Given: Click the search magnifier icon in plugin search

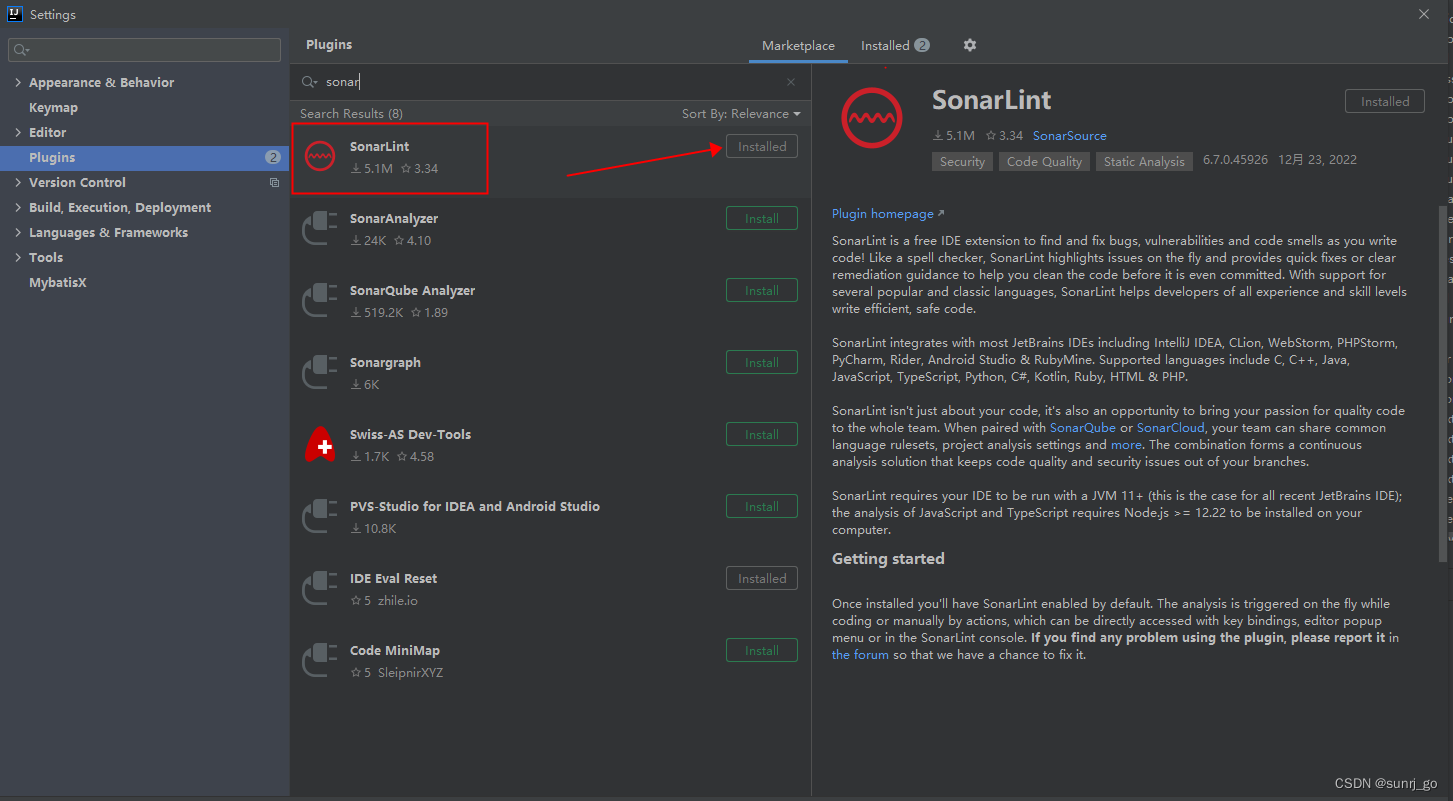Looking at the screenshot, I should pos(309,82).
